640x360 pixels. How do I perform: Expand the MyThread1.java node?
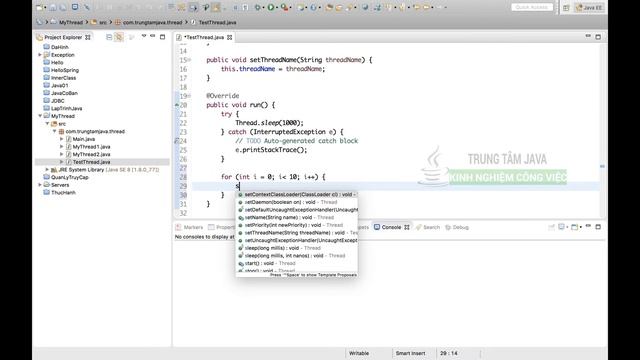[62, 147]
